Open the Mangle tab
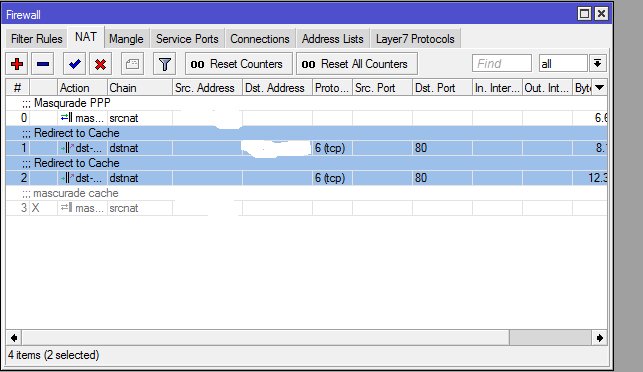Viewport: 643px width, 372px height. coord(126,39)
